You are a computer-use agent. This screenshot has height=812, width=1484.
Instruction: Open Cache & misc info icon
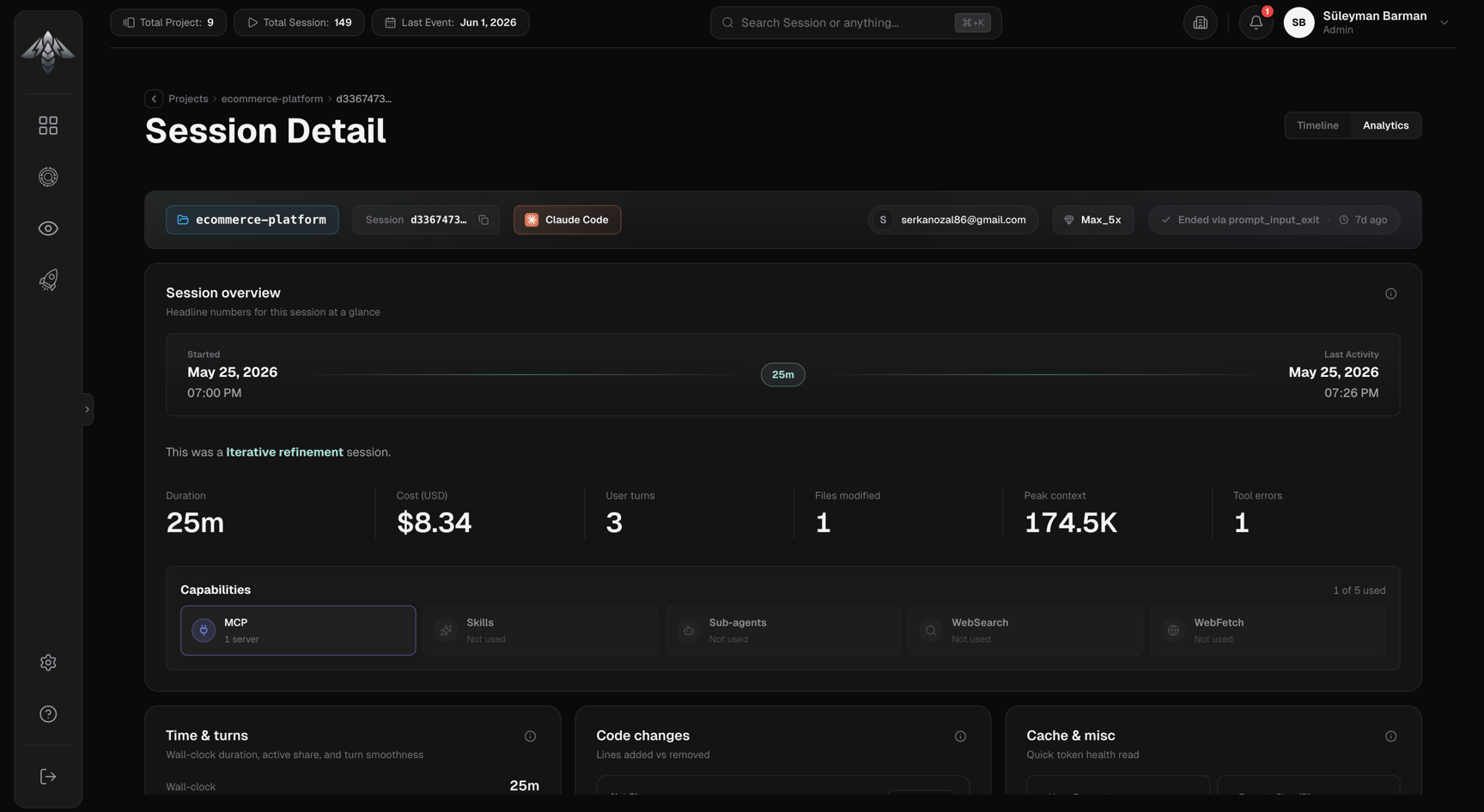[x=1390, y=736]
